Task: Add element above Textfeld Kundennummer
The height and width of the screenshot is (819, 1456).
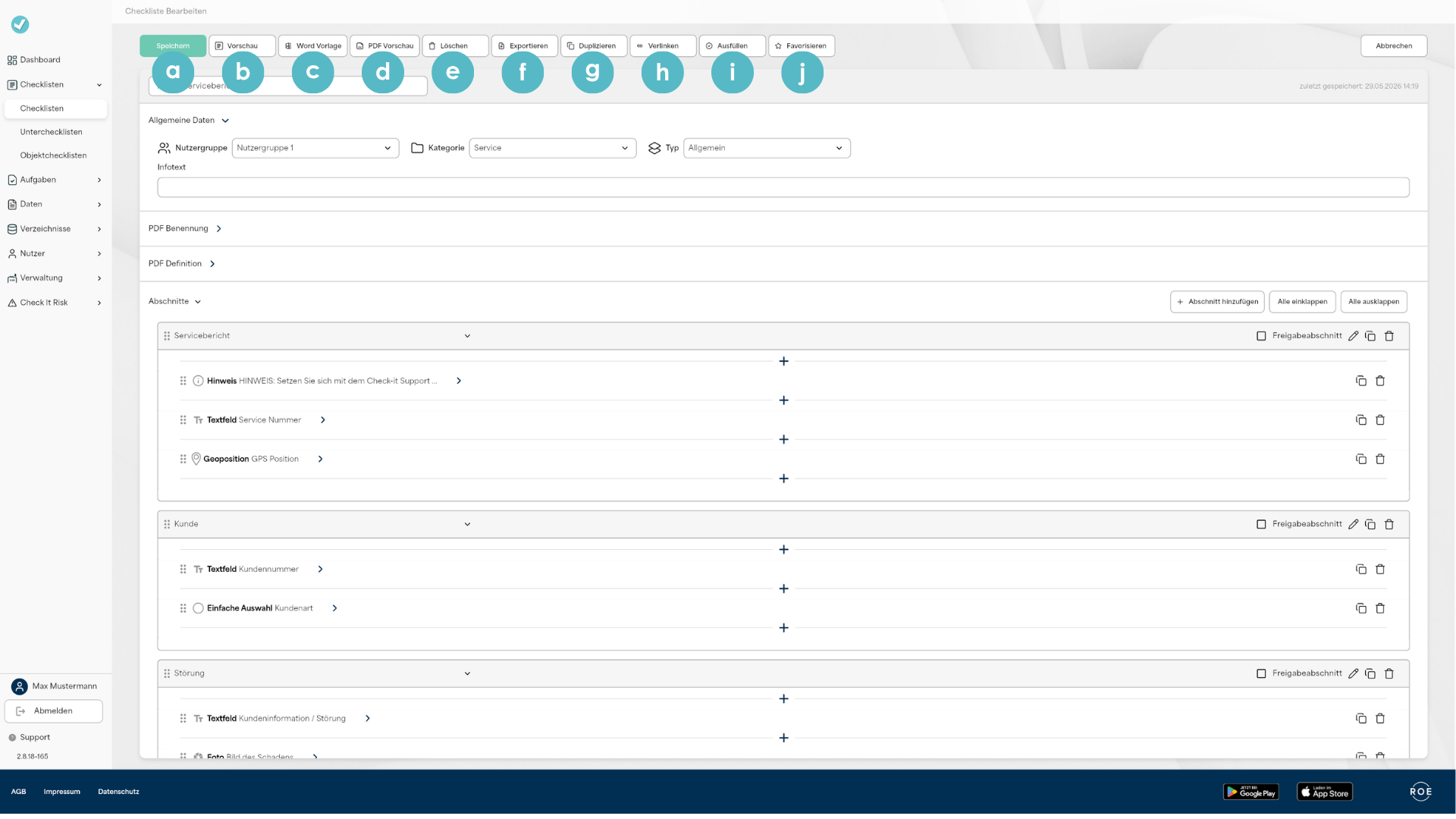Action: click(x=783, y=550)
